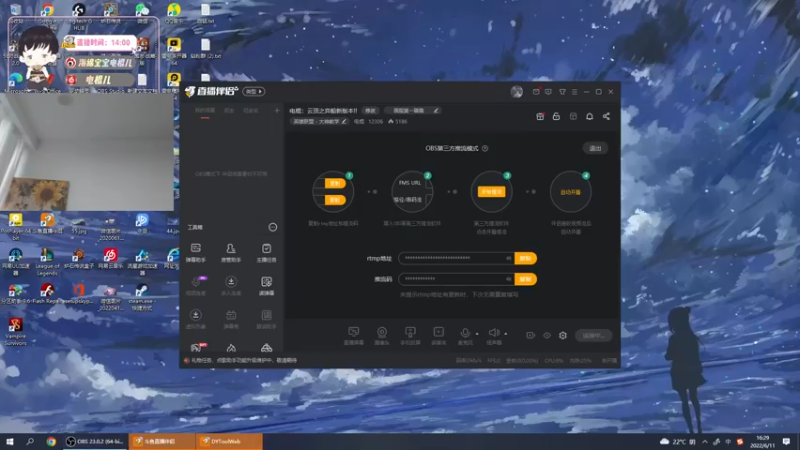Viewport: 800px width, 450px height.
Task: Add the camera source (摄像头)
Action: coord(382,336)
